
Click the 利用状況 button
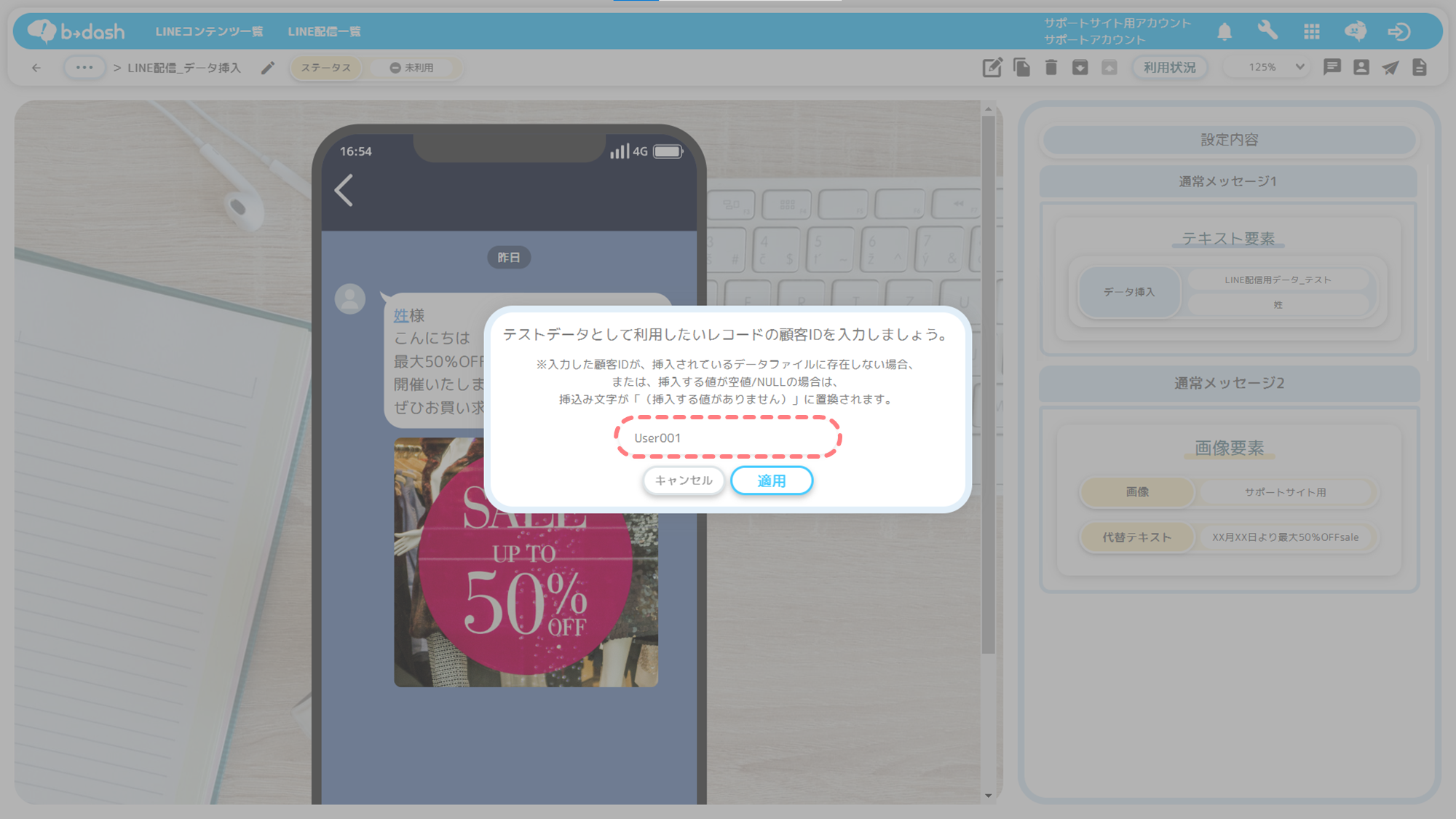(x=1169, y=68)
